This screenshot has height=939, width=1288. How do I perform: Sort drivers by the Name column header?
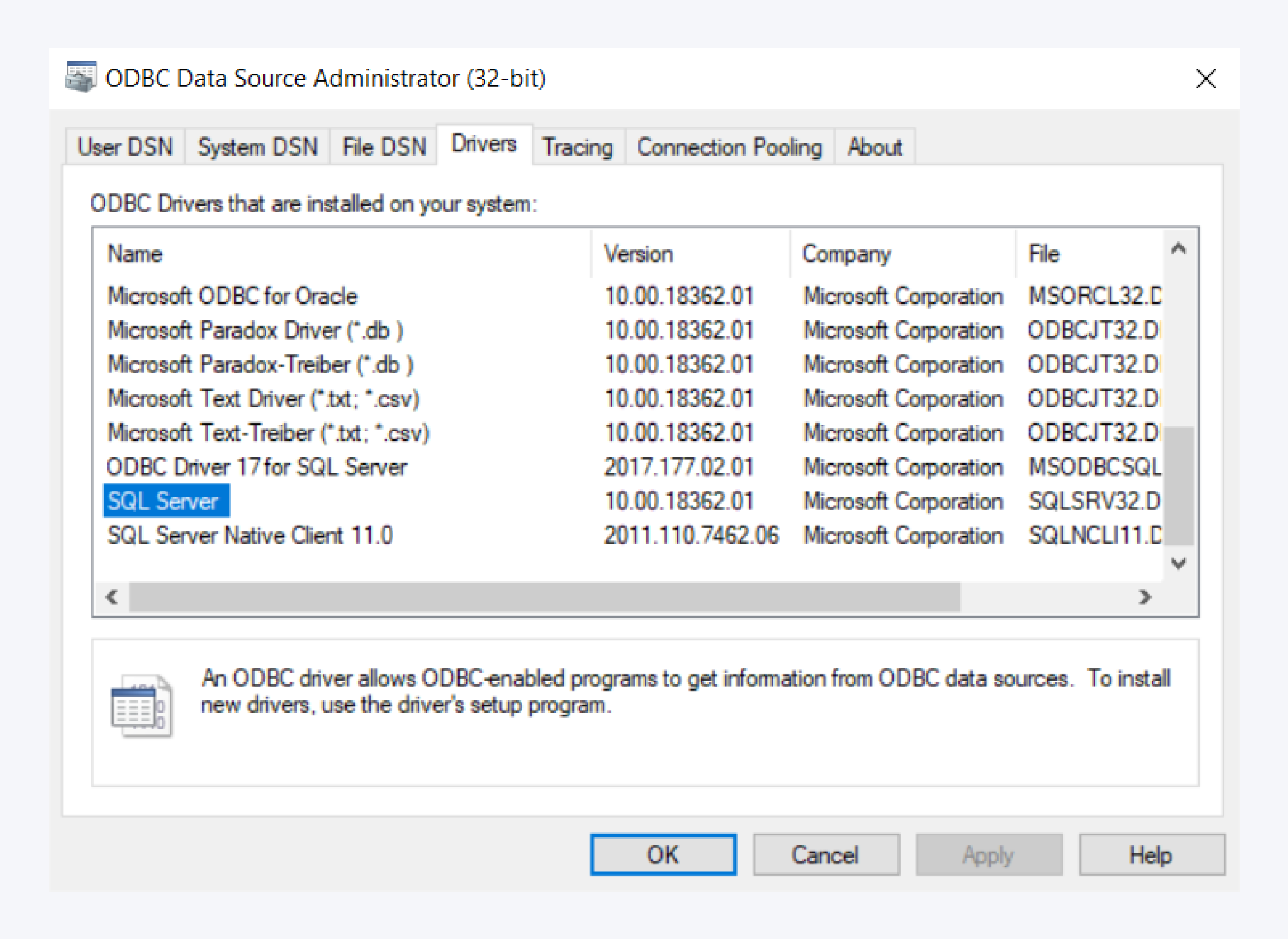(134, 253)
